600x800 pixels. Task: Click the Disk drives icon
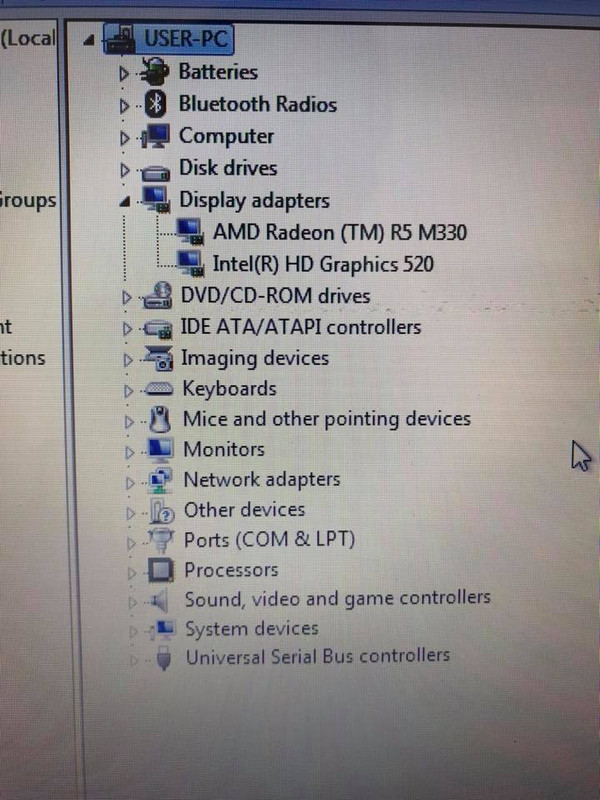(x=156, y=171)
